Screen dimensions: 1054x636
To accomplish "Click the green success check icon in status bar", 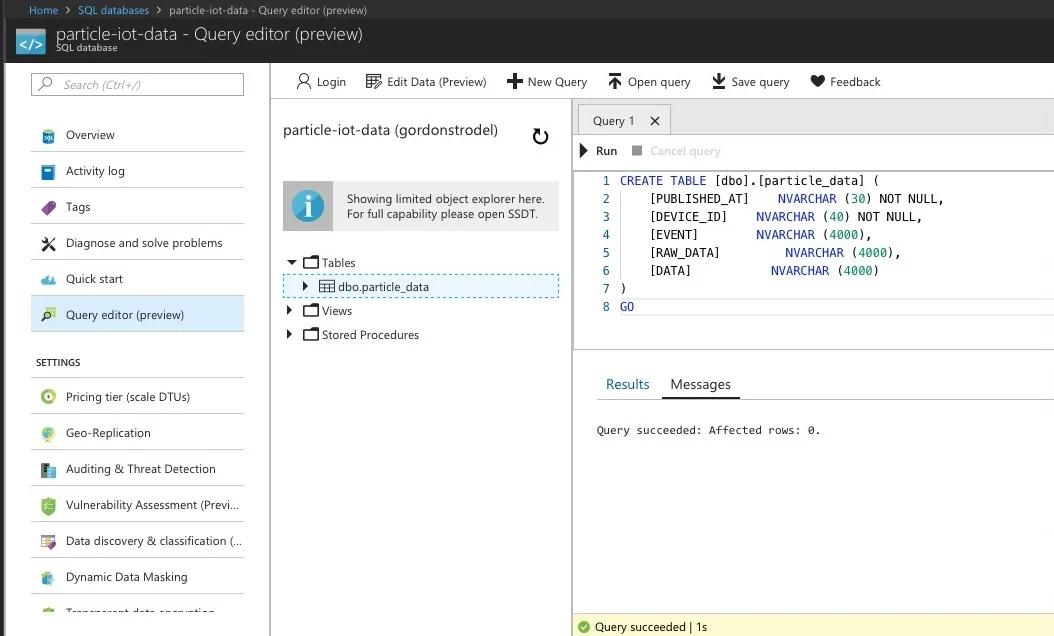I will [x=583, y=627].
